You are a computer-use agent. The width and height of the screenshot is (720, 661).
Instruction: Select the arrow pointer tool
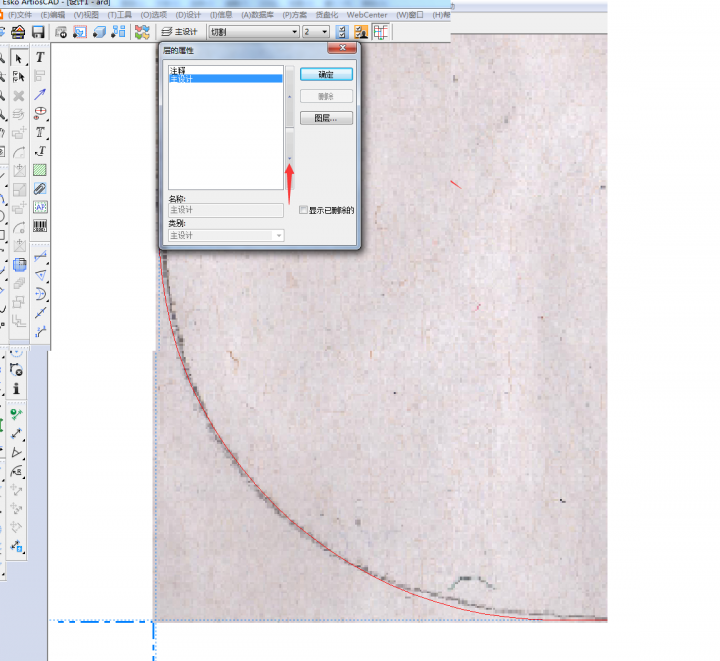(x=19, y=58)
